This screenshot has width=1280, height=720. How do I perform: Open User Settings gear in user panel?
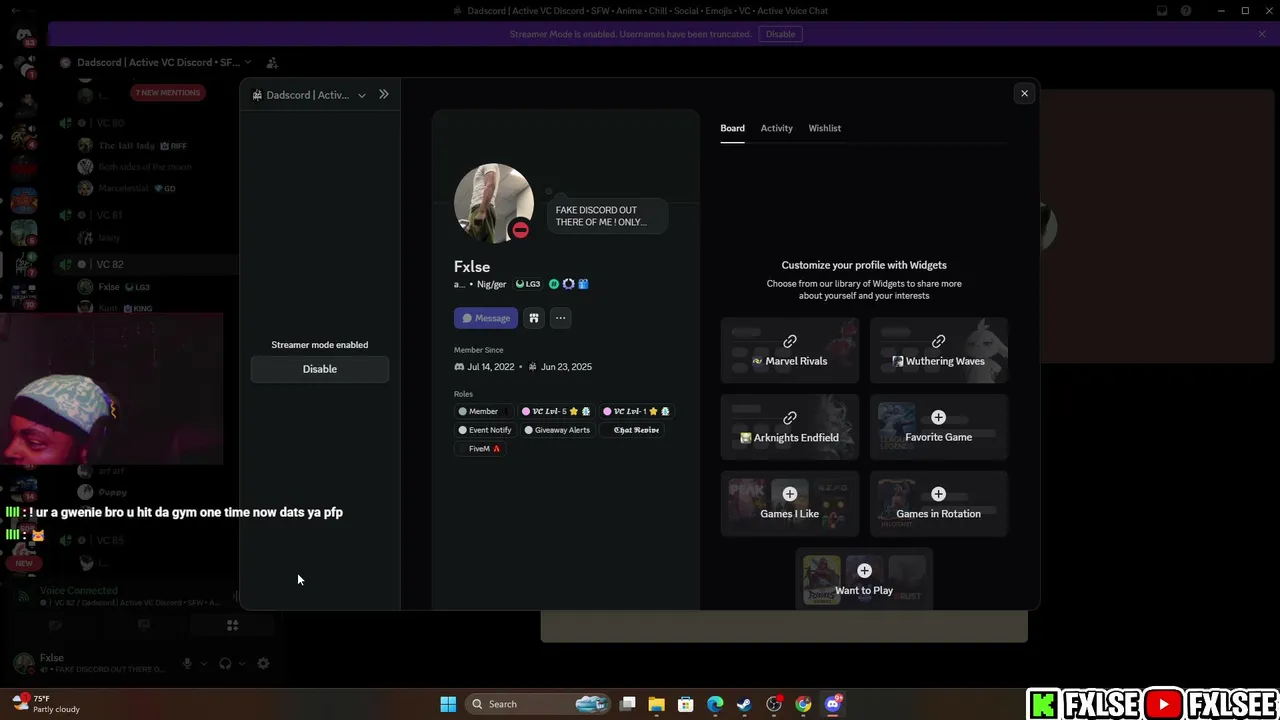(263, 663)
